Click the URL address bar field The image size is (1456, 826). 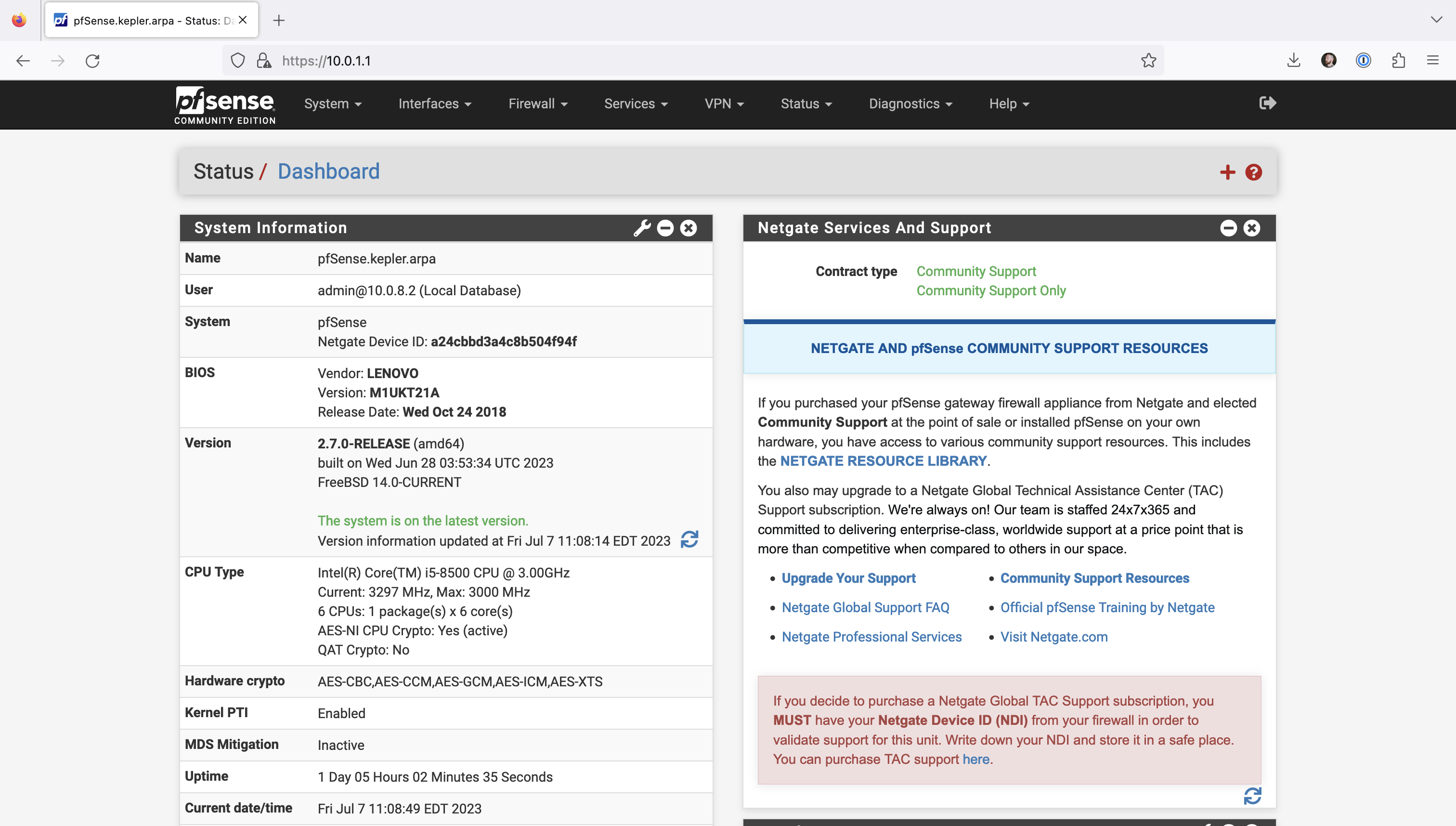point(693,61)
